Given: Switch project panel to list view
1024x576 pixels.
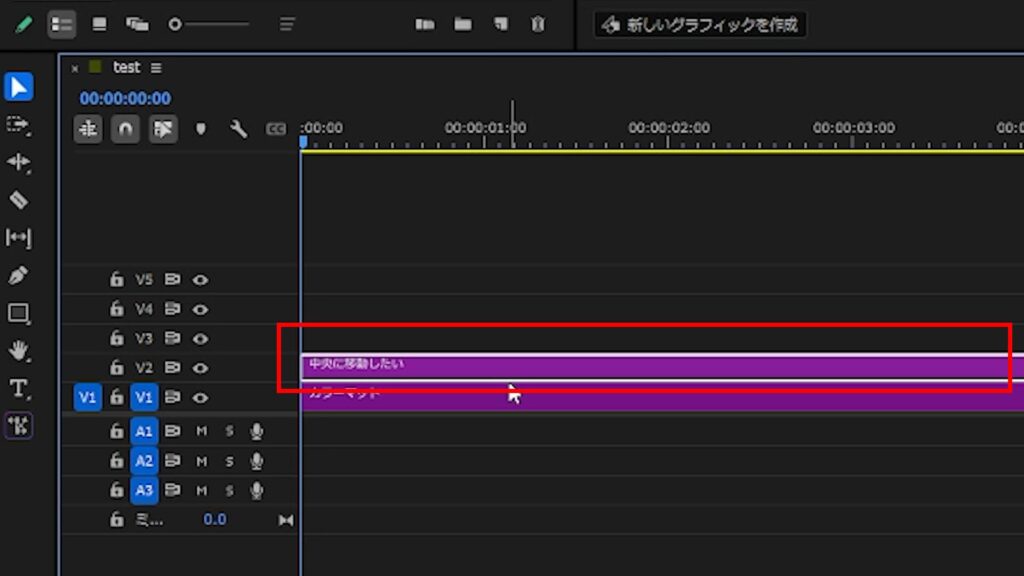Looking at the screenshot, I should [x=61, y=25].
